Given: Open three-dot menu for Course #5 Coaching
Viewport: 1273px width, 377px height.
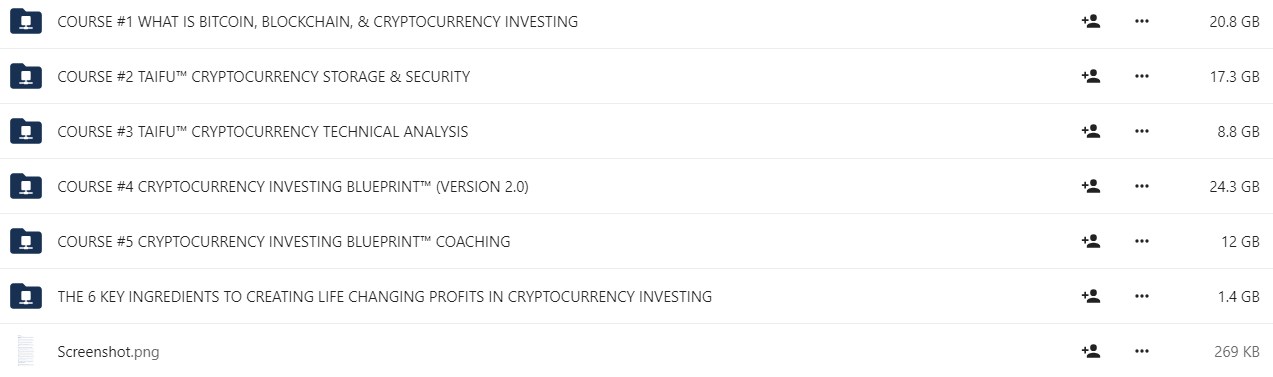Looking at the screenshot, I should [1142, 241].
